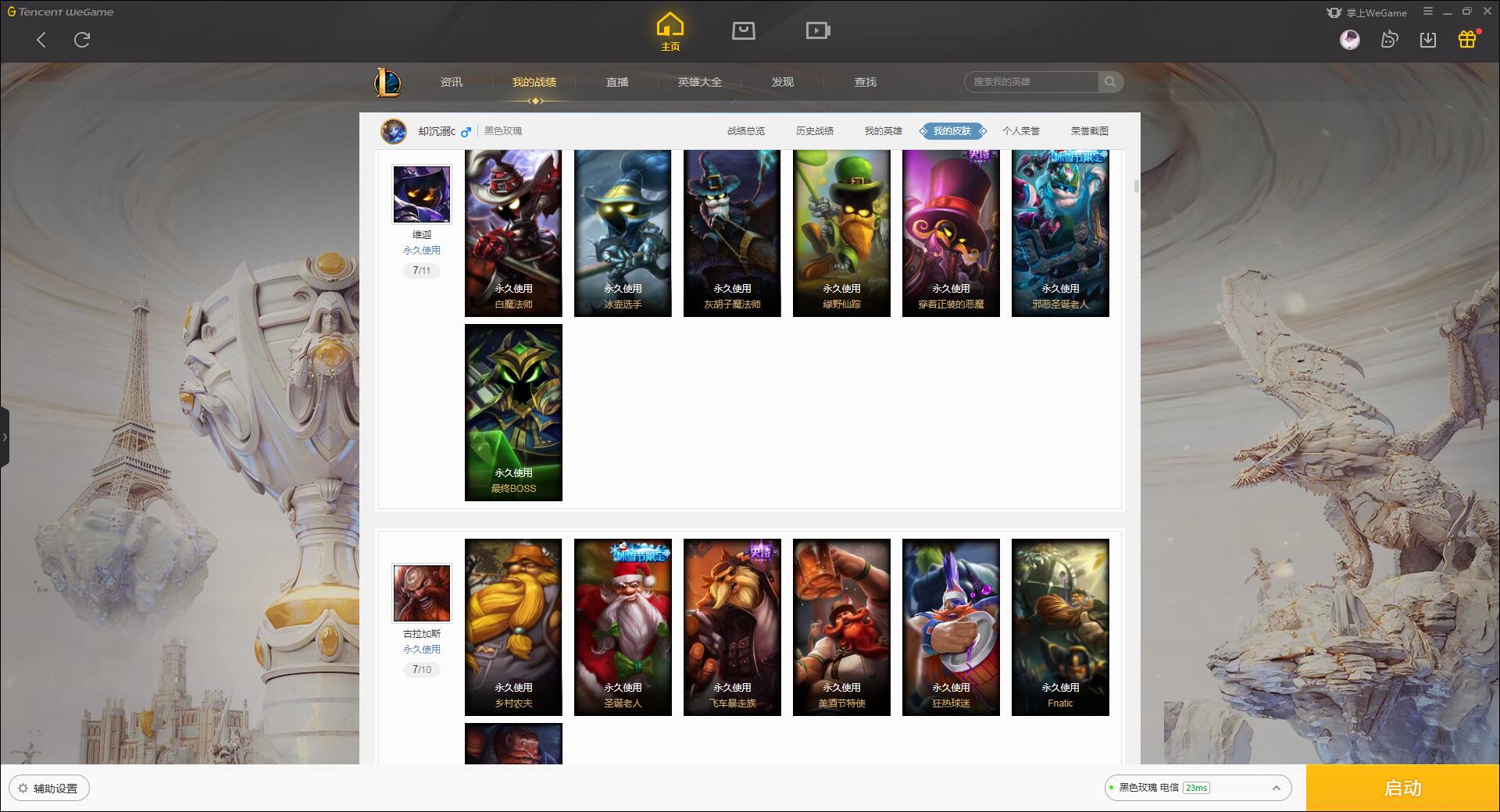Switch to 英雄大全 tab
The width and height of the screenshot is (1500, 812).
coord(700,82)
